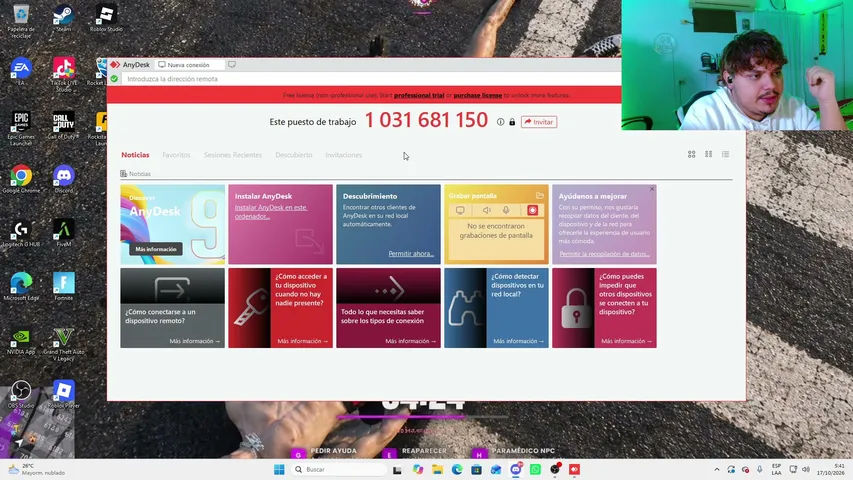Focus the remote address input field
This screenshot has height=480, width=853.
point(371,79)
